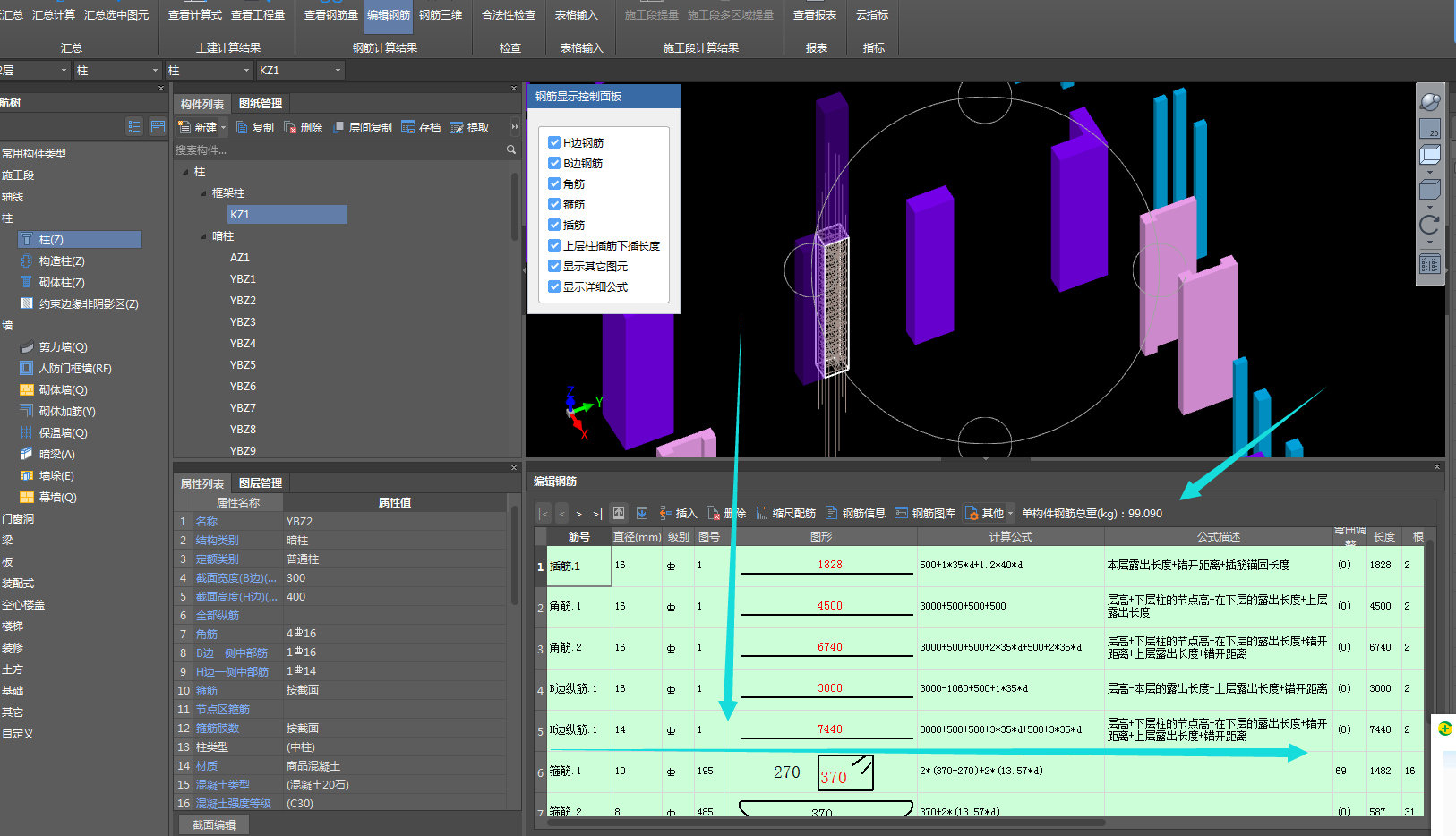Viewport: 1456px width, 836px height.
Task: Switch to 2D view mode
Action: point(1430,129)
